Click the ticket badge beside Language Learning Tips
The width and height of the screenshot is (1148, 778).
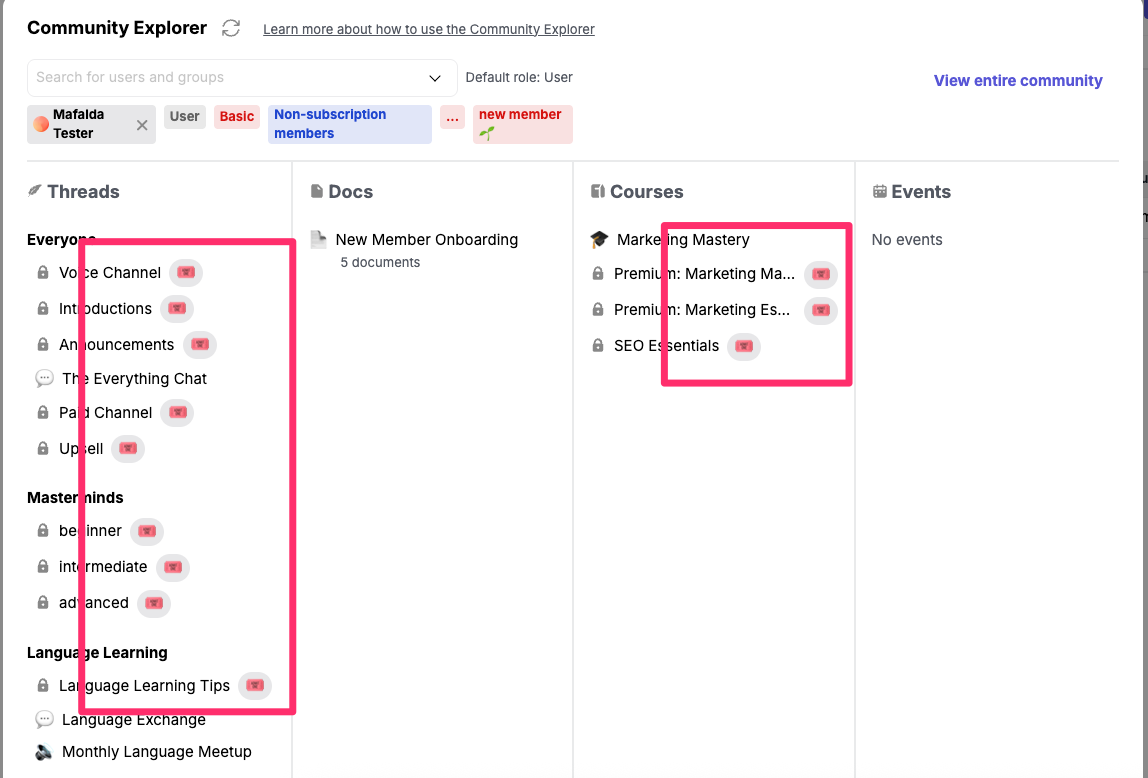[x=254, y=686]
